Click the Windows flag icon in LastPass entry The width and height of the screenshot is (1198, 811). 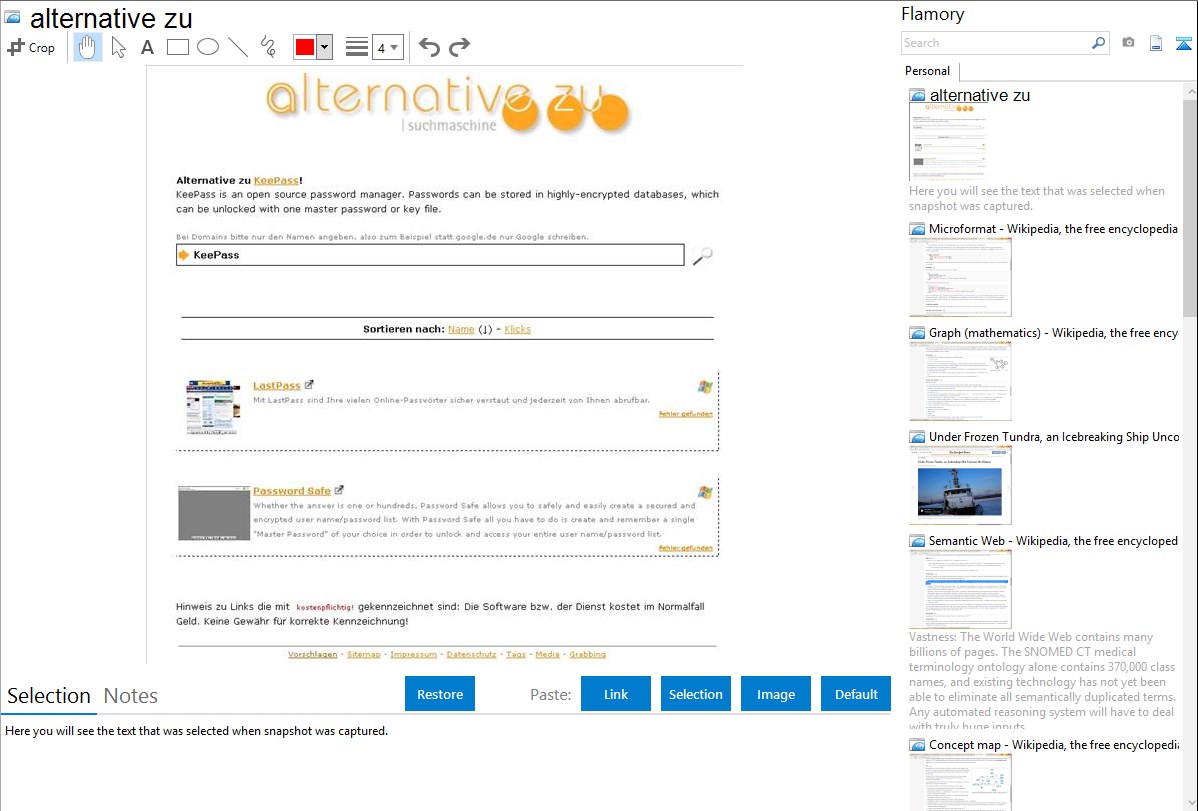tap(705, 387)
